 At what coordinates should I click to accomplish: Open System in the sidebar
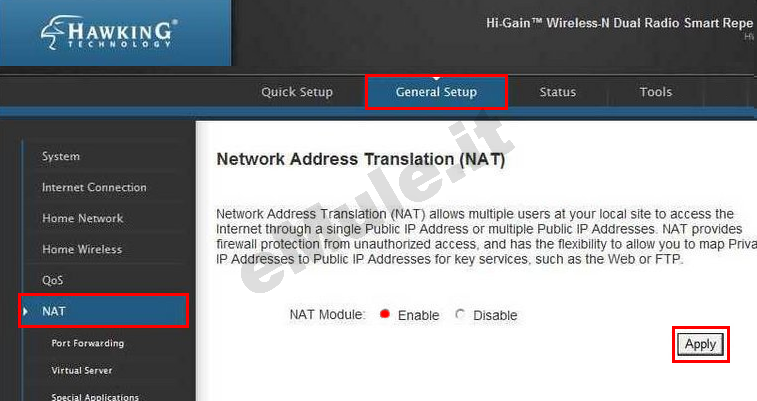pos(61,156)
